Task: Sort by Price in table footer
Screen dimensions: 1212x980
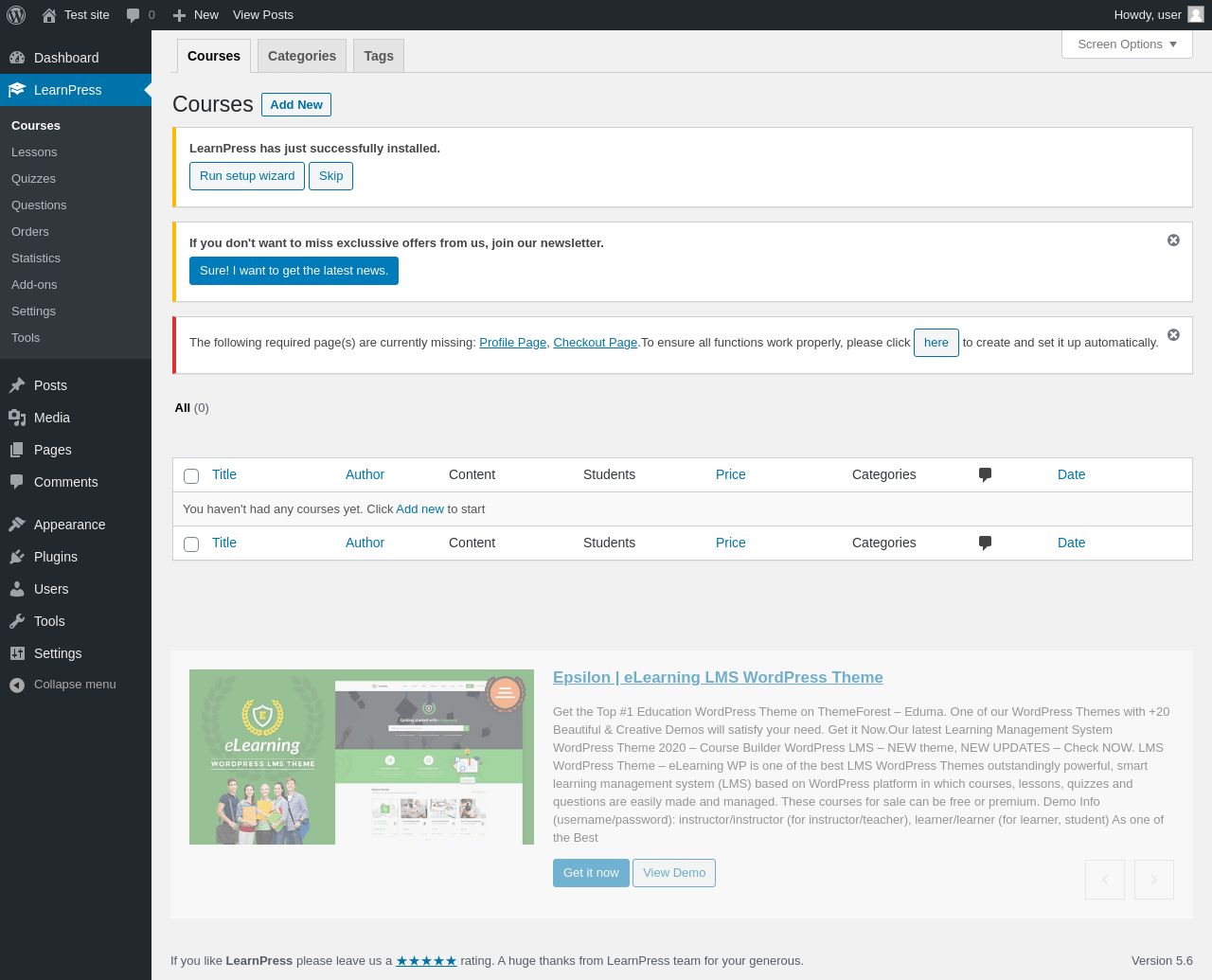Action: click(731, 543)
